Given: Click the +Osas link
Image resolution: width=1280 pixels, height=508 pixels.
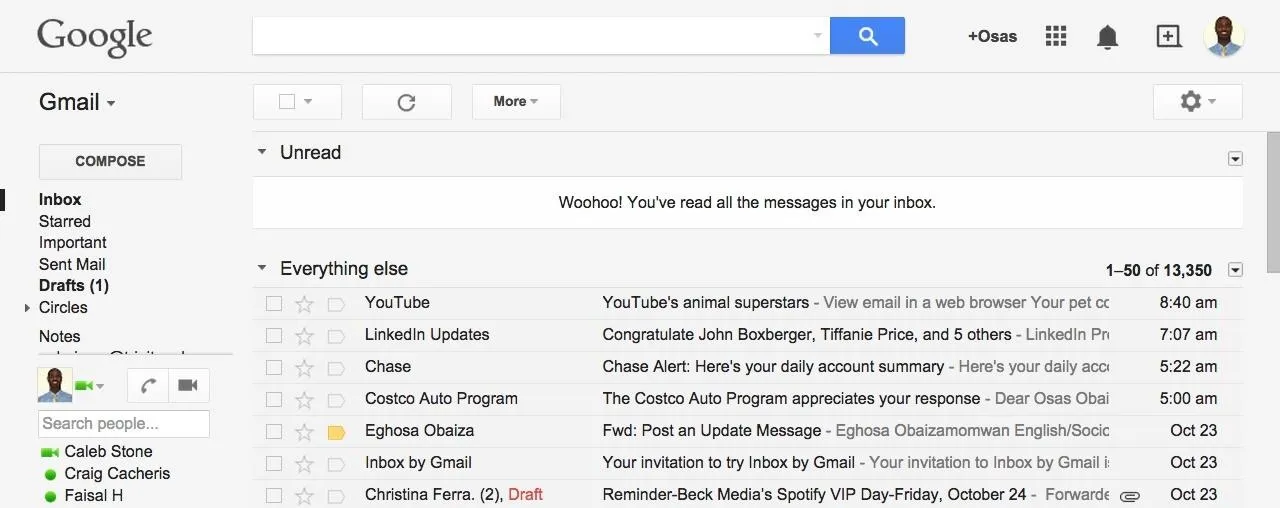Looking at the screenshot, I should (x=992, y=36).
